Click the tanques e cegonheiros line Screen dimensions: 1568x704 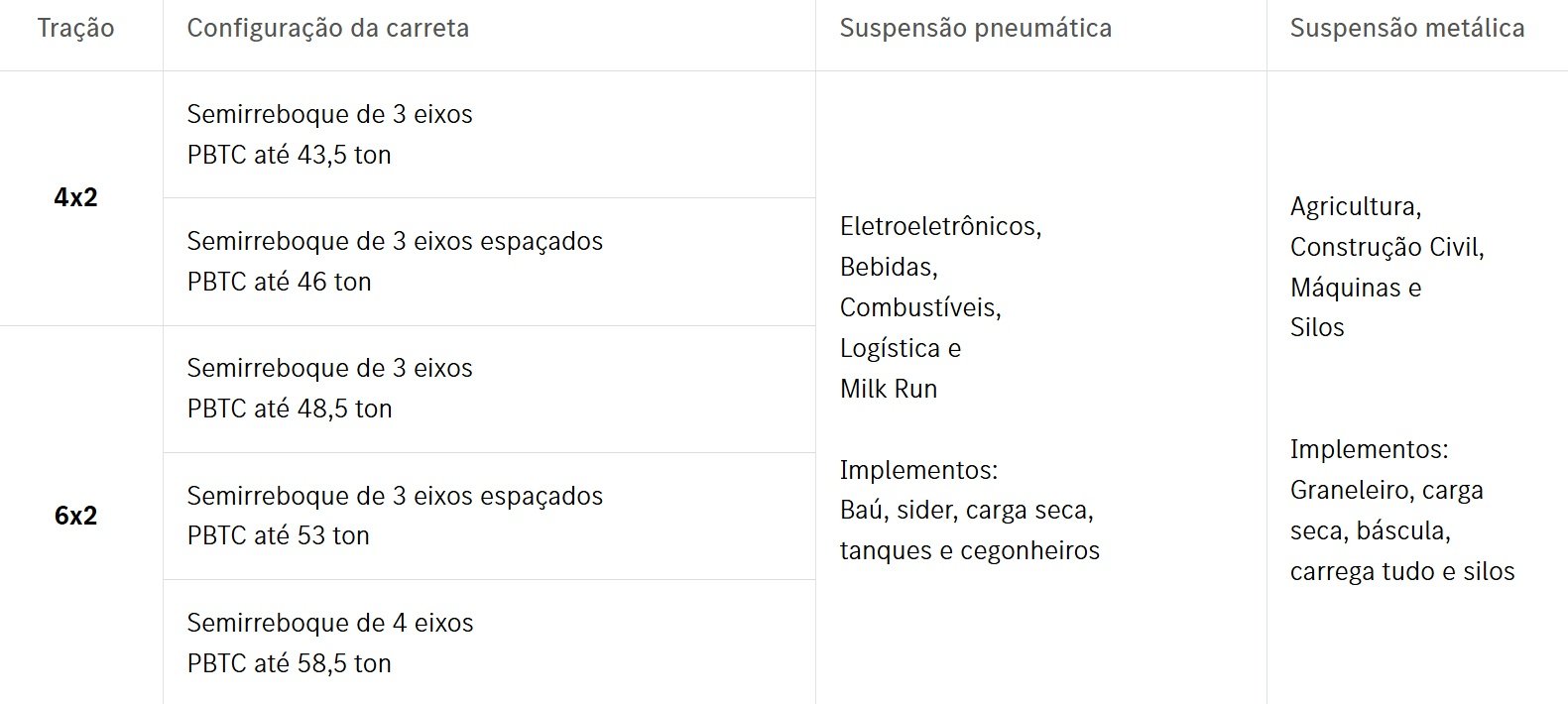[x=969, y=550]
